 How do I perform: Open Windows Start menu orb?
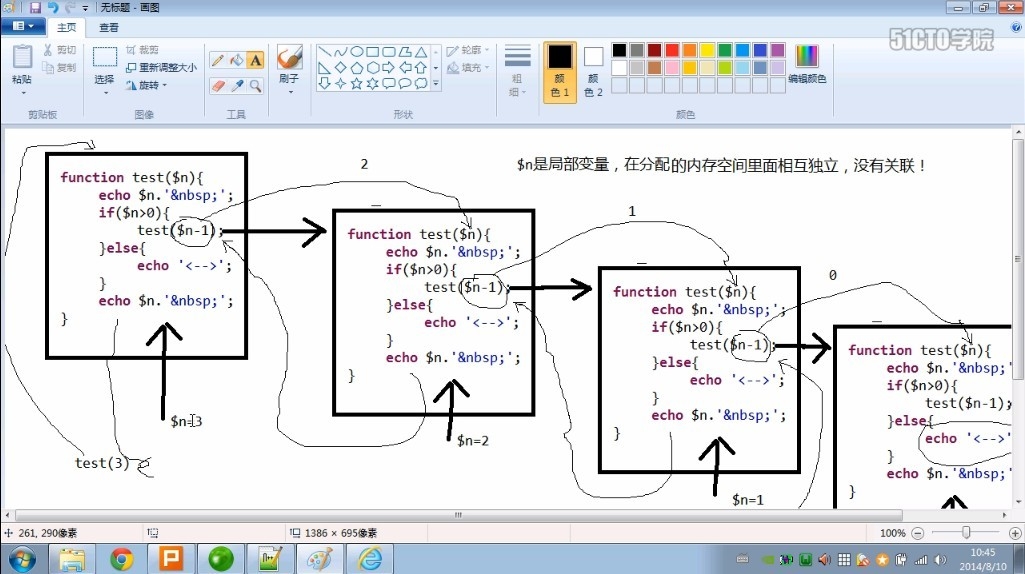click(x=22, y=559)
